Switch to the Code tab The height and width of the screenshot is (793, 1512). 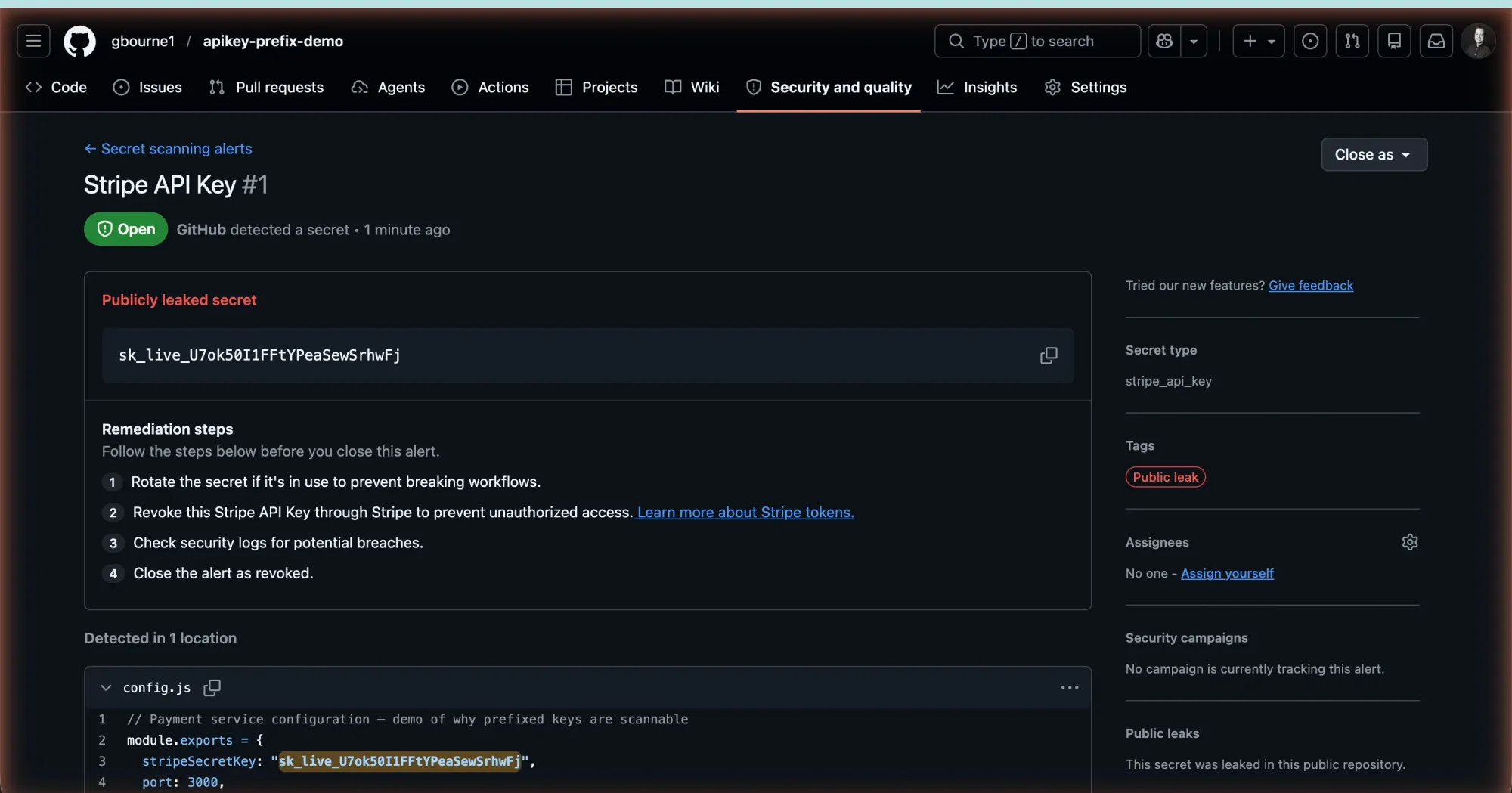[57, 87]
